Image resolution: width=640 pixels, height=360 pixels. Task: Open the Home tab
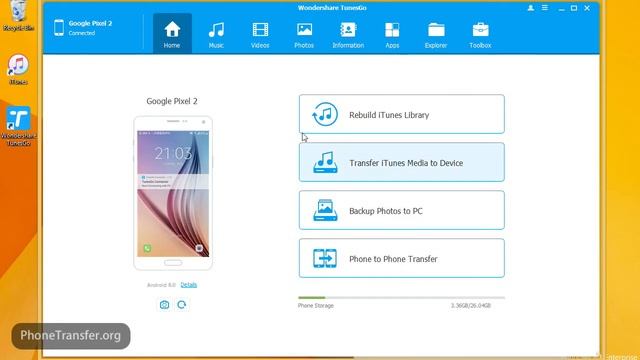coord(172,33)
